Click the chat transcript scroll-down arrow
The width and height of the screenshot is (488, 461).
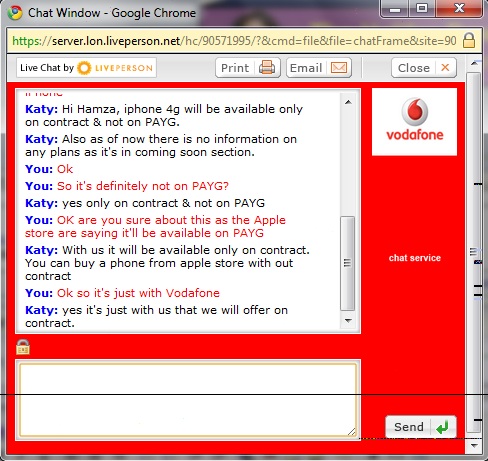coord(348,321)
